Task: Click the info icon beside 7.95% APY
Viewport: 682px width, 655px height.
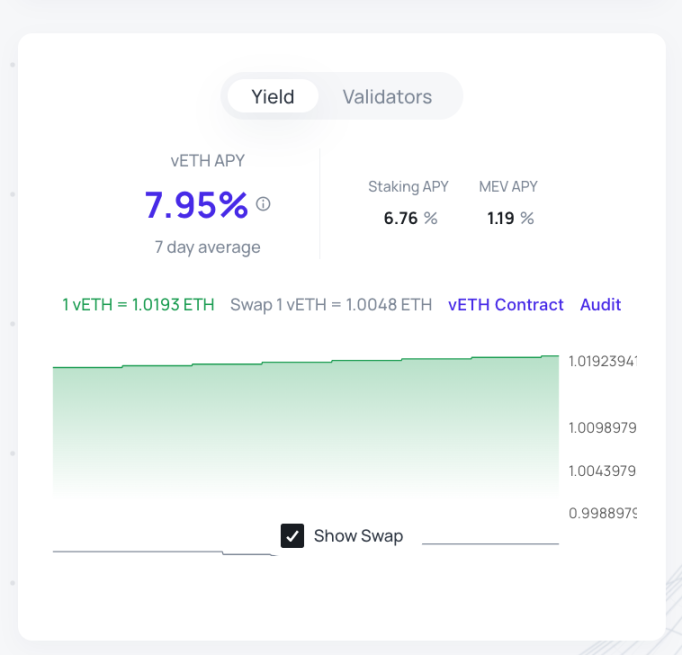Action: pos(263,204)
